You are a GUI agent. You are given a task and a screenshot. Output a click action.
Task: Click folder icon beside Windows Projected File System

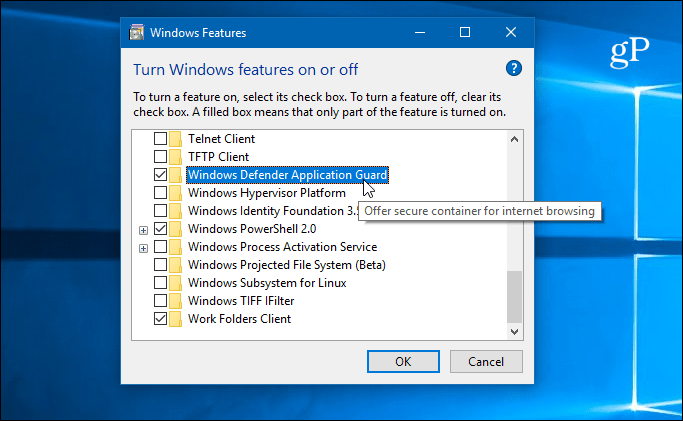[175, 265]
